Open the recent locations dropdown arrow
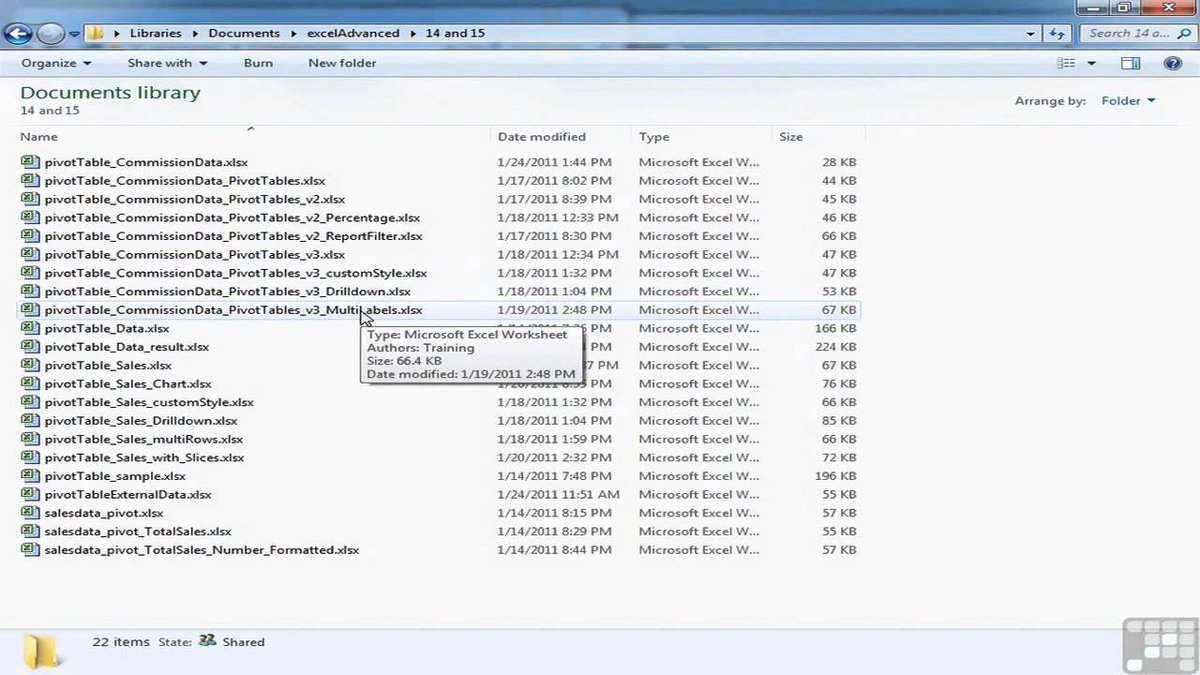Screen dimensions: 1200x675 pos(74,34)
